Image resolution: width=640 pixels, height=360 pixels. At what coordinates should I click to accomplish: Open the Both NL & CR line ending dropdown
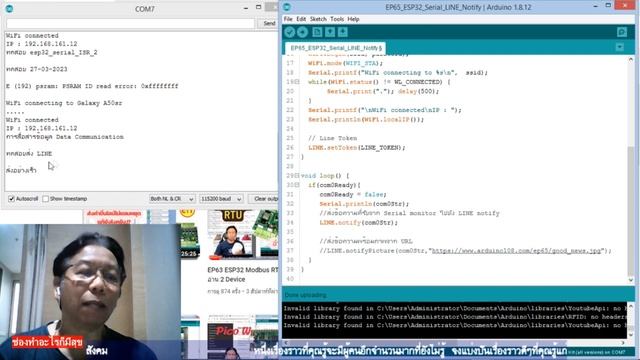172,199
